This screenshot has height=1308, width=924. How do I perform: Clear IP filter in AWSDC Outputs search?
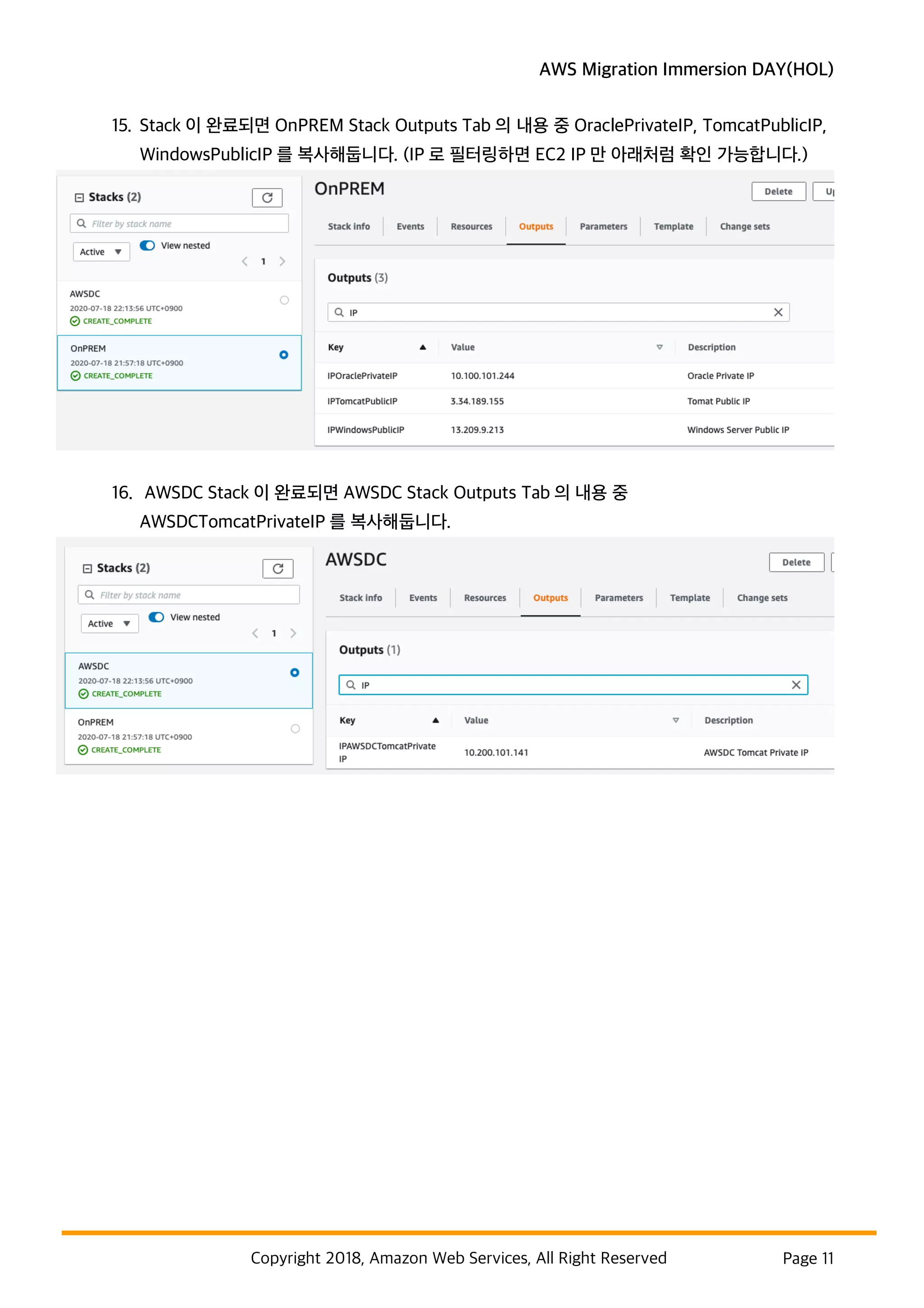tap(796, 685)
